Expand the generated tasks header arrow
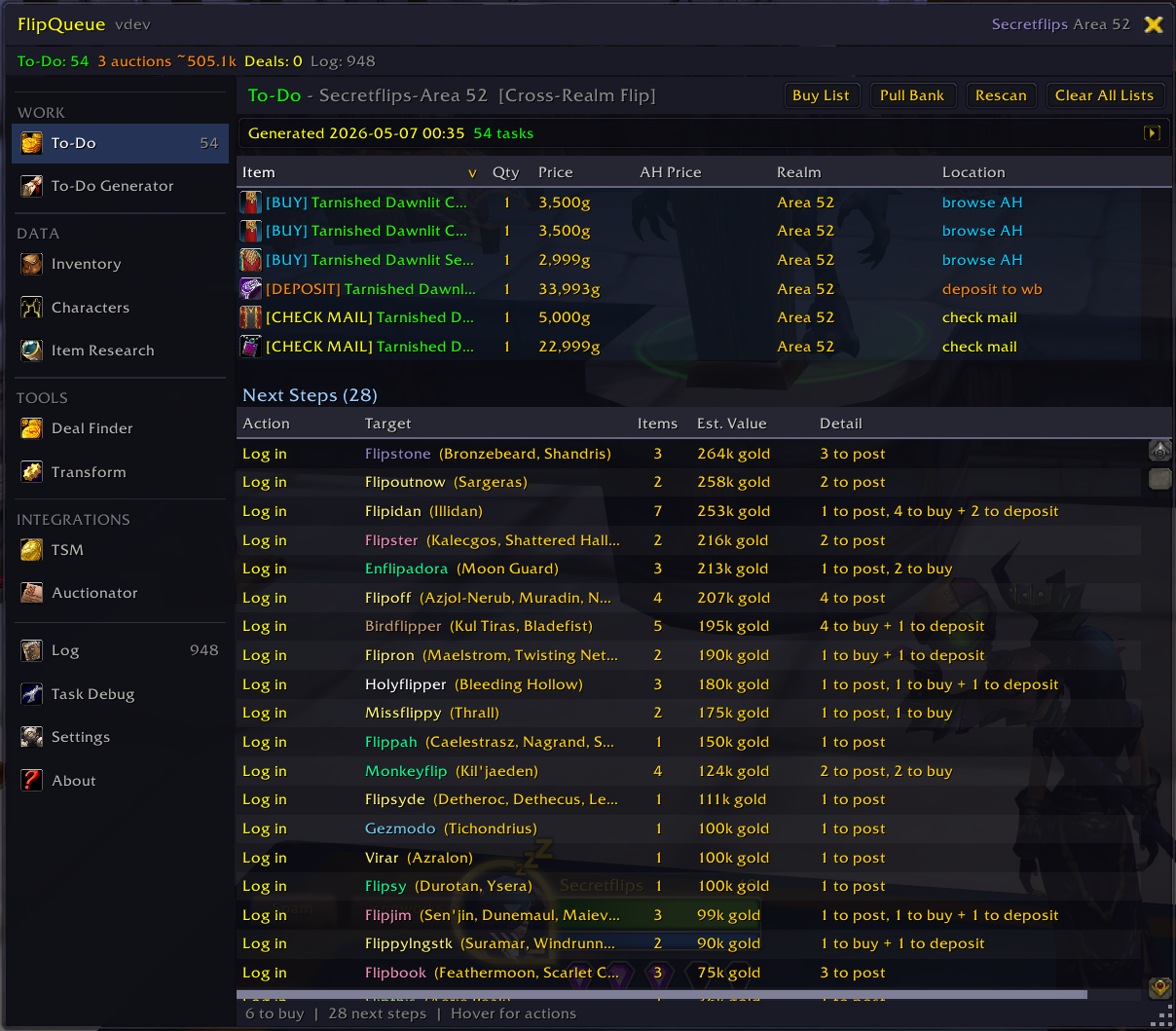The image size is (1176, 1031). point(1153,133)
